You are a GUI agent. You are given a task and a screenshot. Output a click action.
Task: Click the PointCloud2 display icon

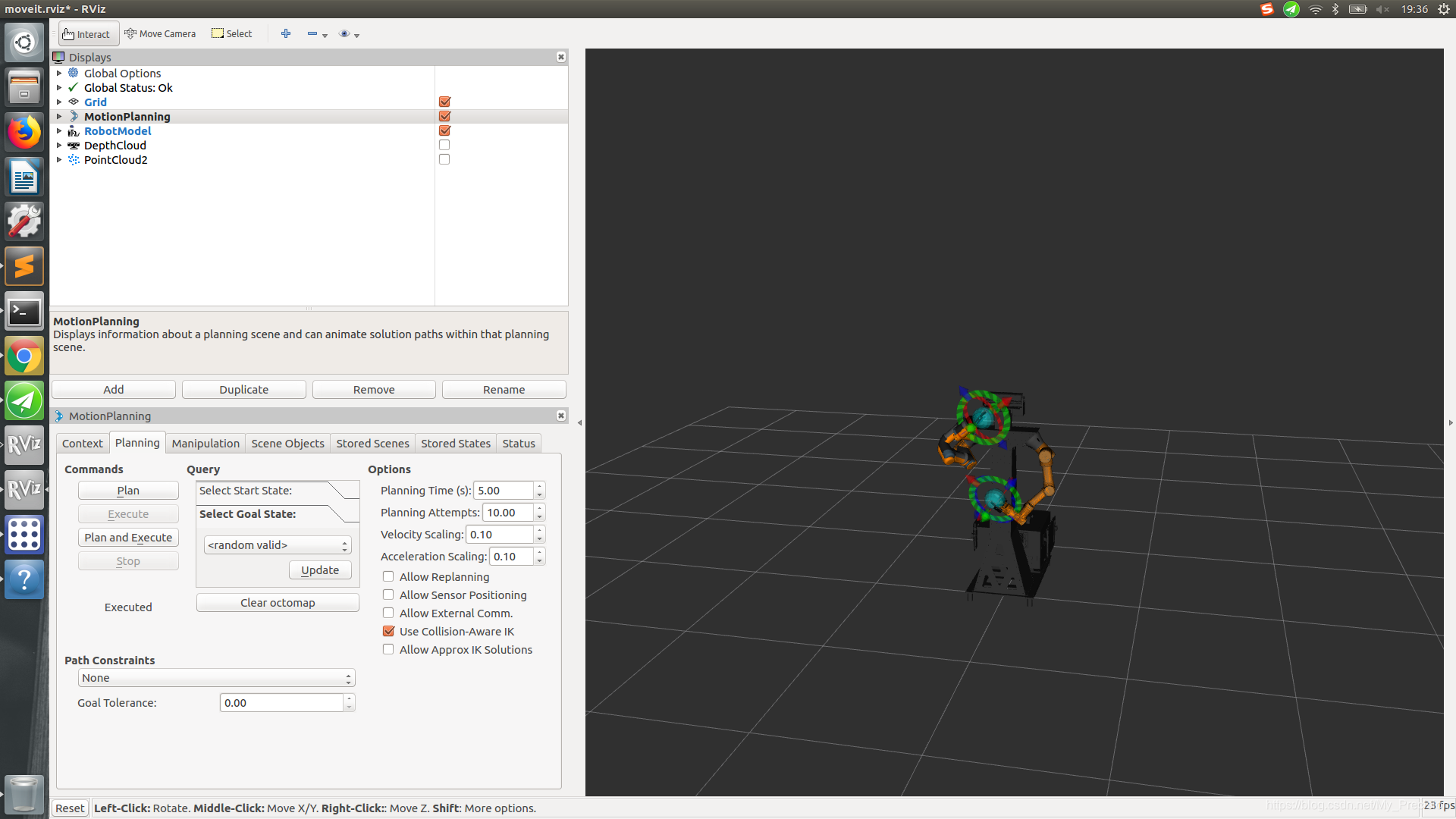point(73,160)
